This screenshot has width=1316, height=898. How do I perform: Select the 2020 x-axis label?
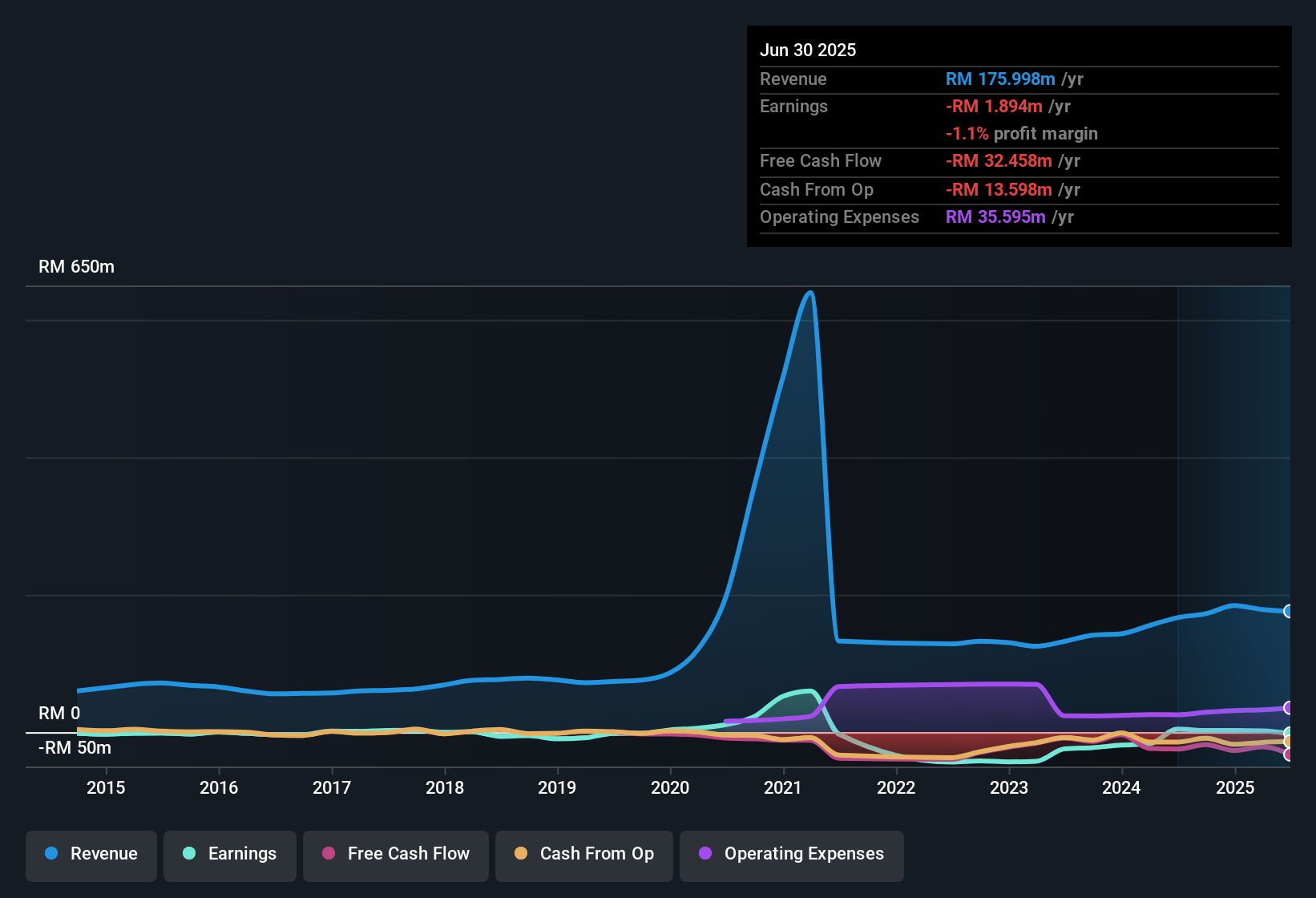tap(670, 787)
